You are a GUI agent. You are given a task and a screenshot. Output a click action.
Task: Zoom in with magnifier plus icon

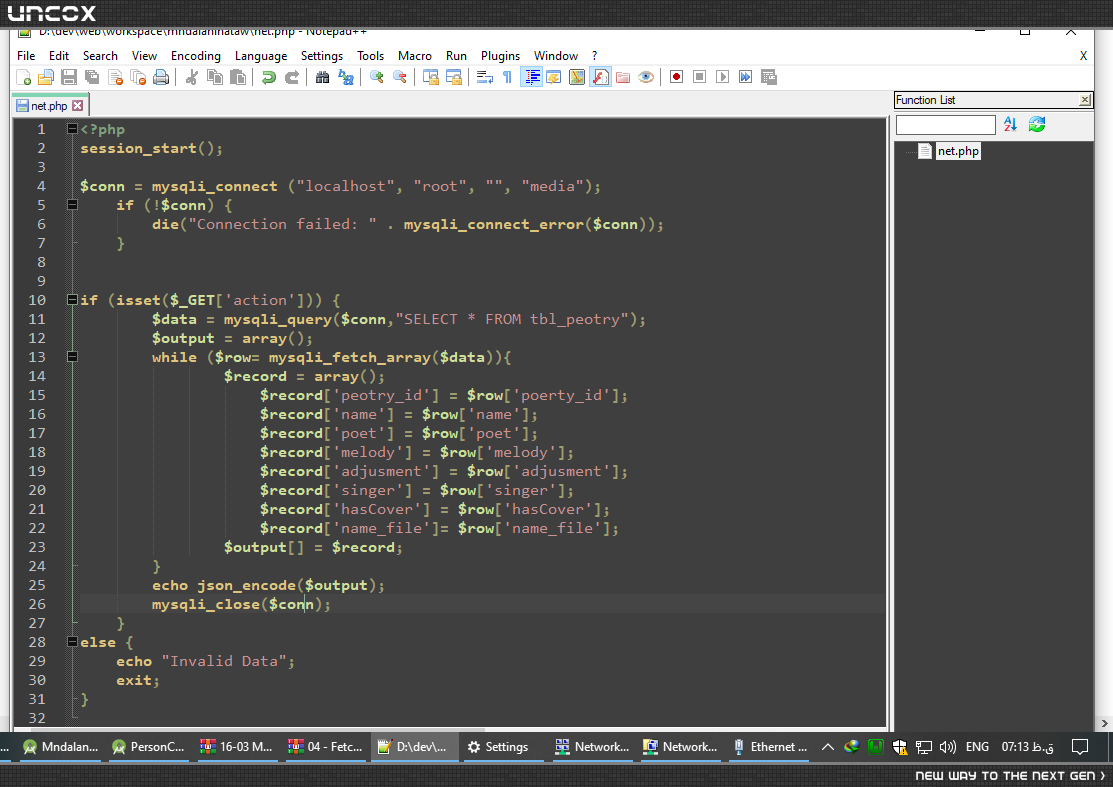click(376, 77)
